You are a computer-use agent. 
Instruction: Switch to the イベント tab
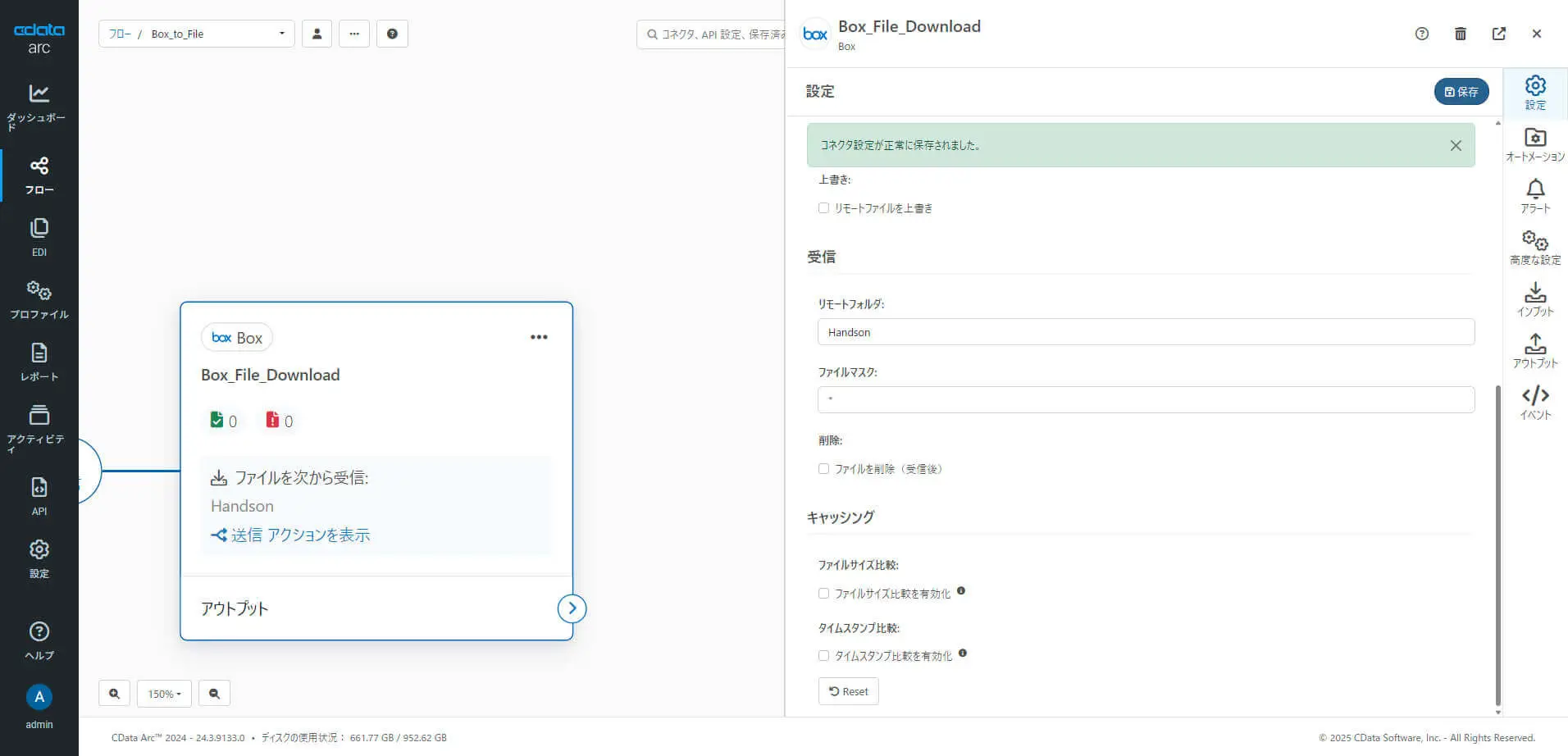(x=1535, y=403)
